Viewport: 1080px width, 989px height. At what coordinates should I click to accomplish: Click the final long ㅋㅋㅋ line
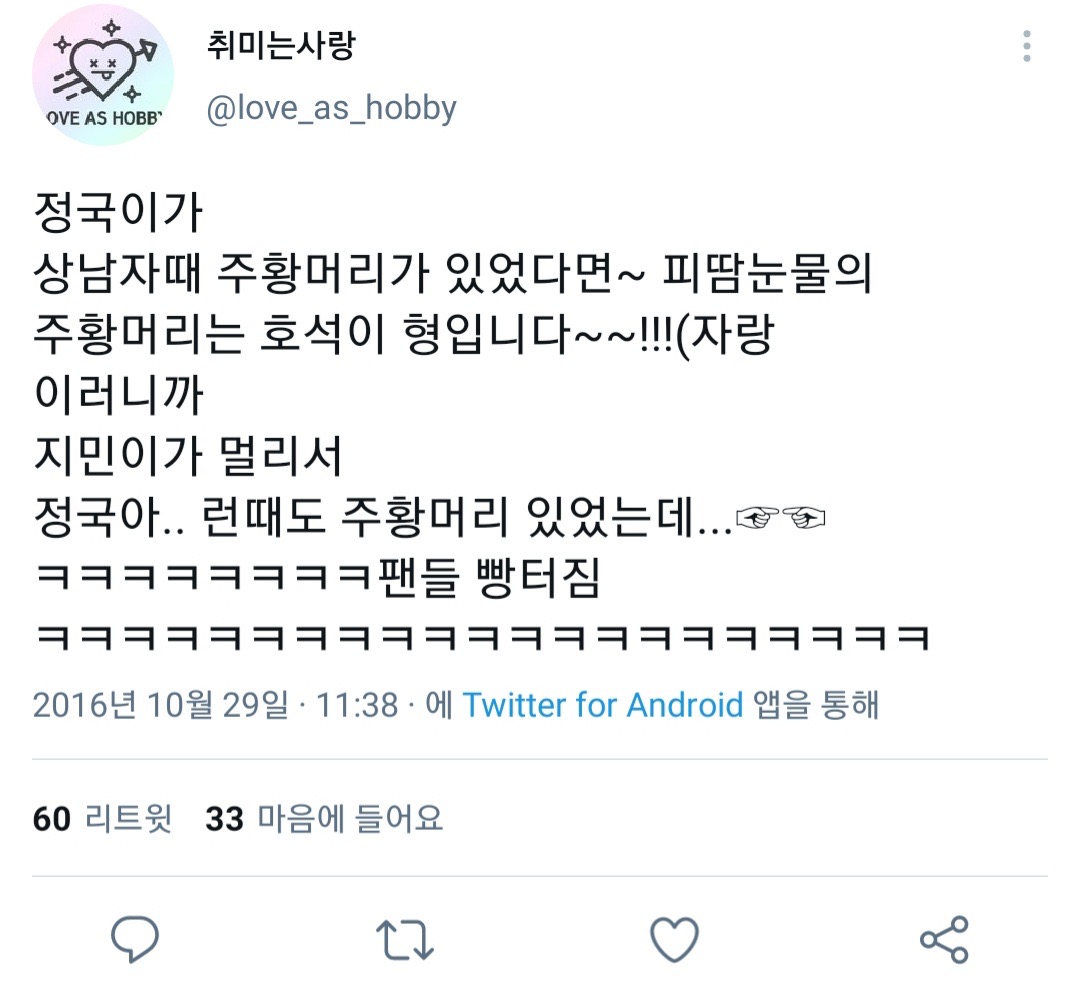point(482,638)
